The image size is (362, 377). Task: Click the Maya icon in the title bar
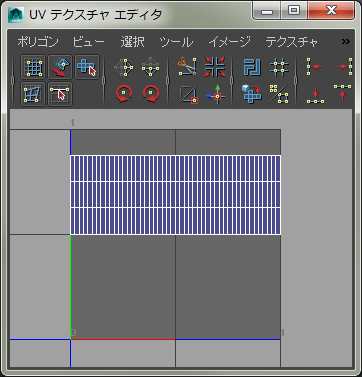(x=16, y=15)
